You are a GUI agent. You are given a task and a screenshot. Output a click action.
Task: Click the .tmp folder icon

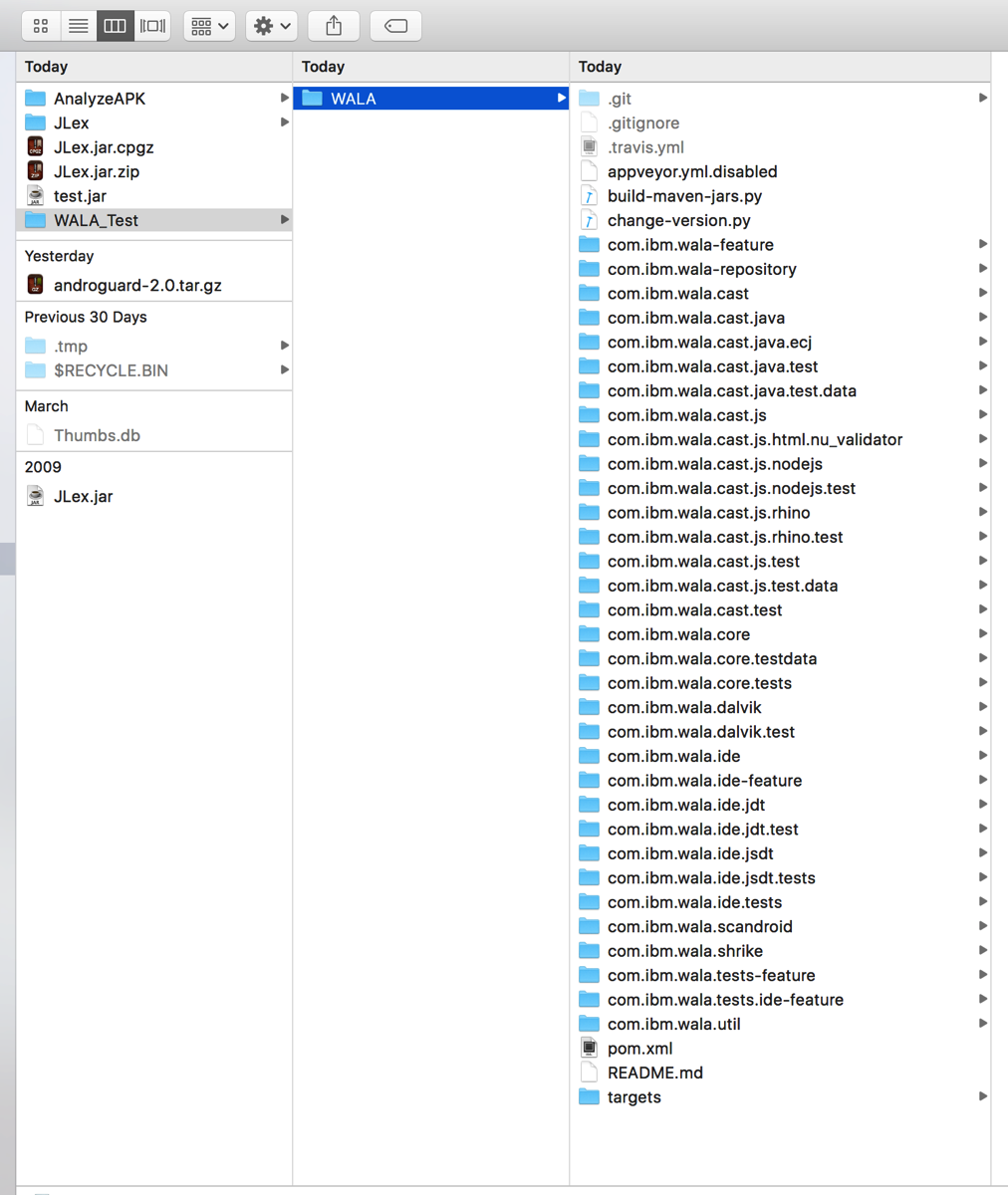pos(36,346)
